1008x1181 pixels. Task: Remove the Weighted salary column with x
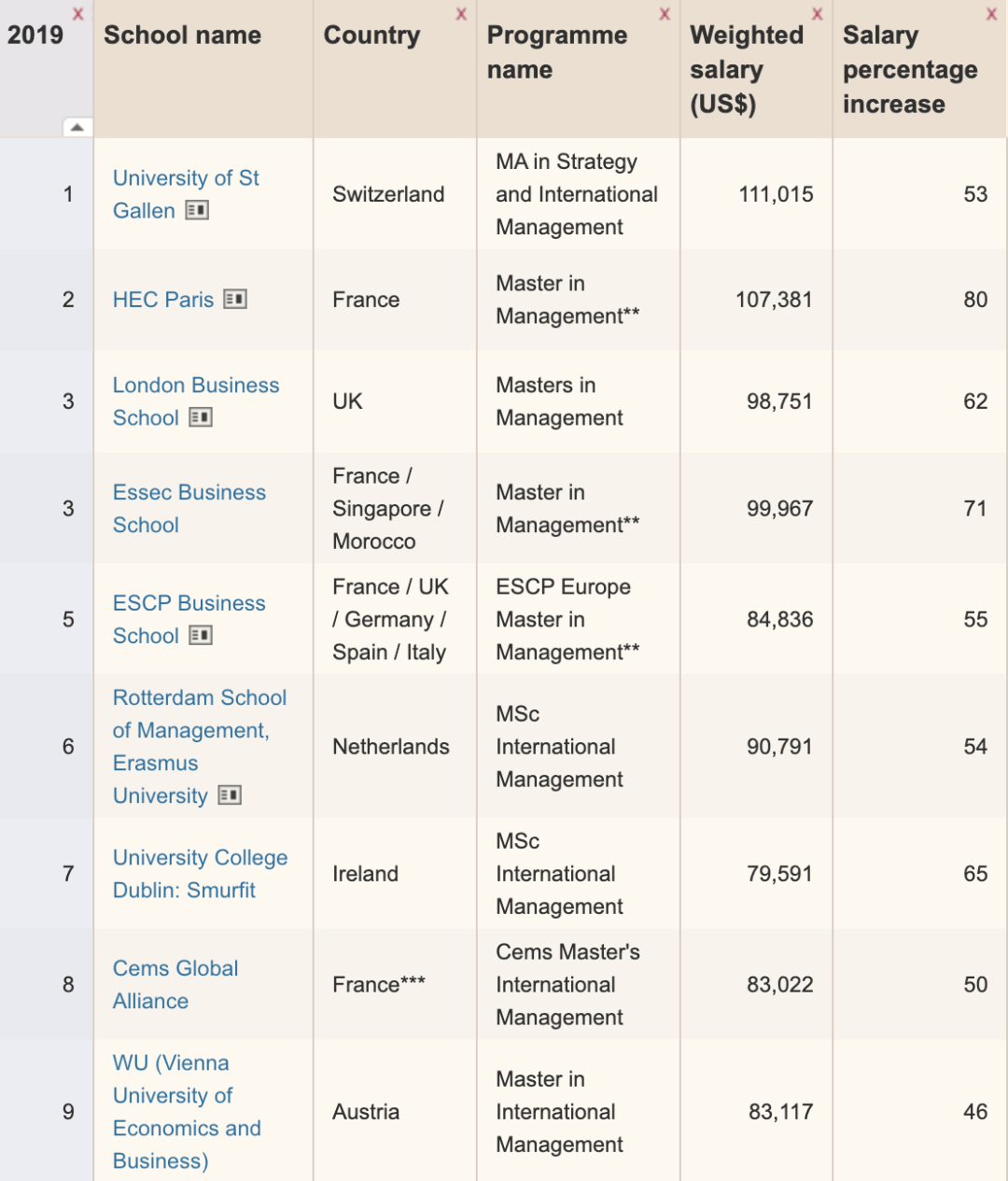818,14
